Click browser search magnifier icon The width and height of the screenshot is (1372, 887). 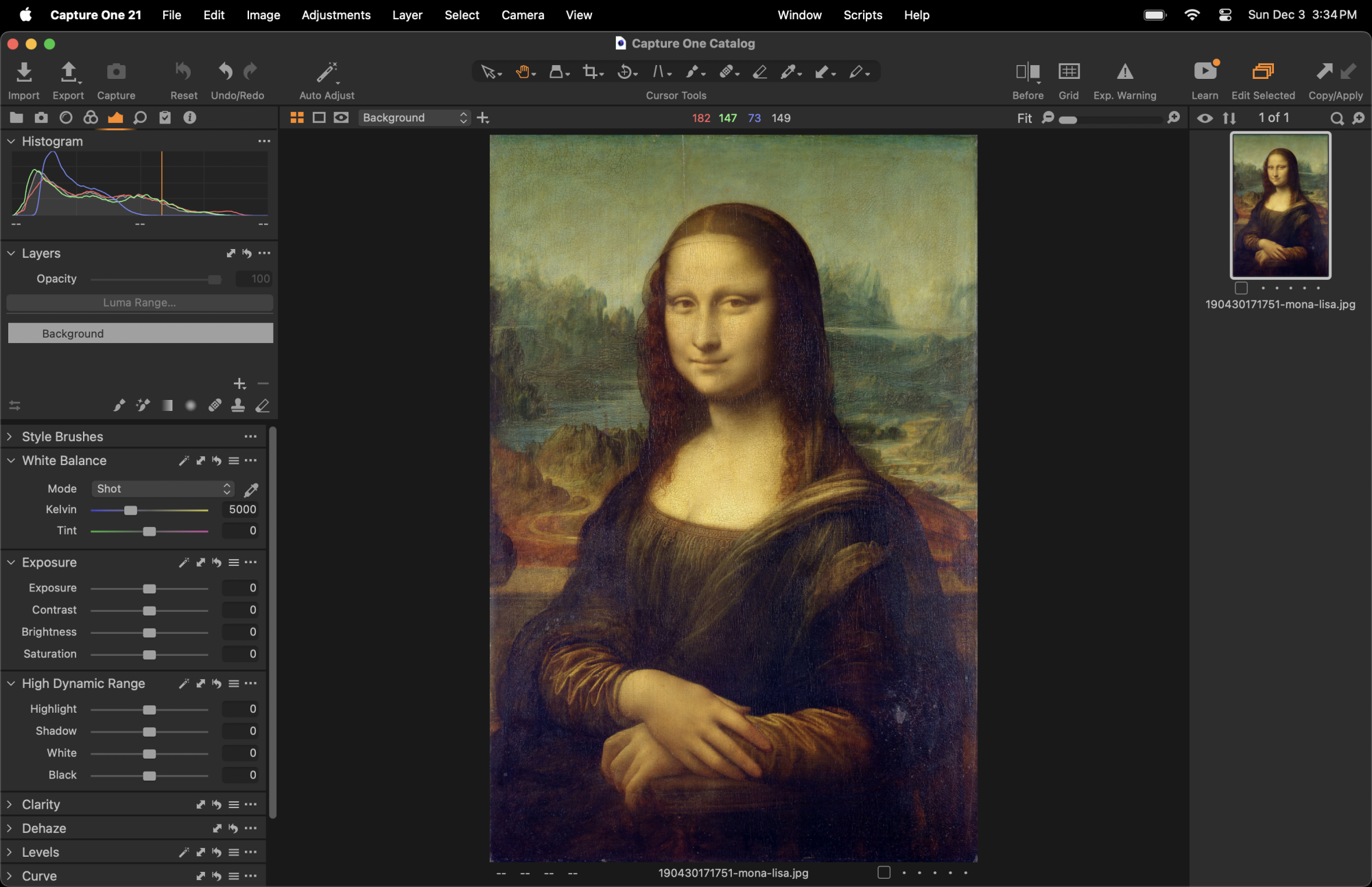1336,118
